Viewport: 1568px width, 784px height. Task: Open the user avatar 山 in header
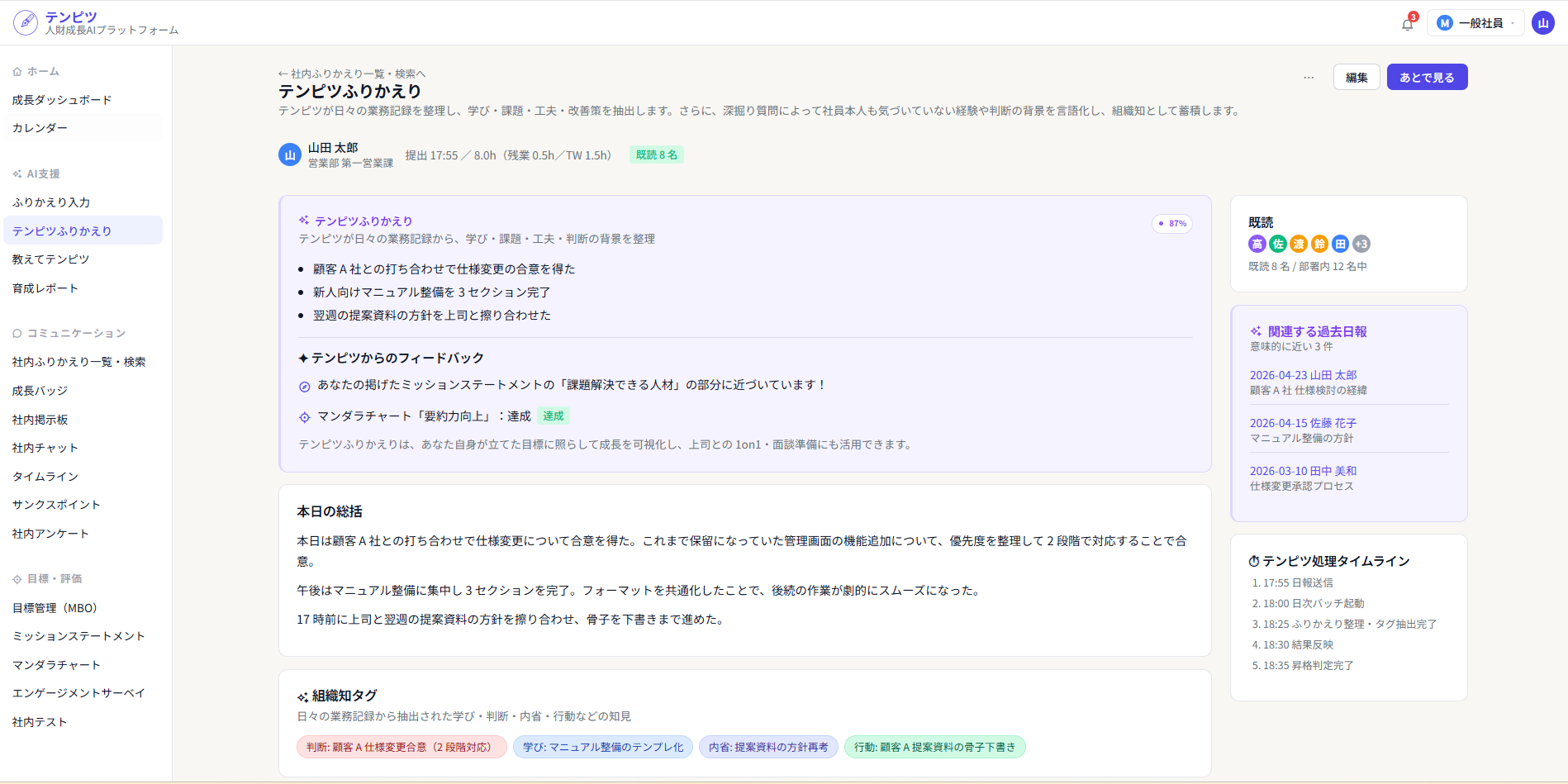(x=1543, y=23)
